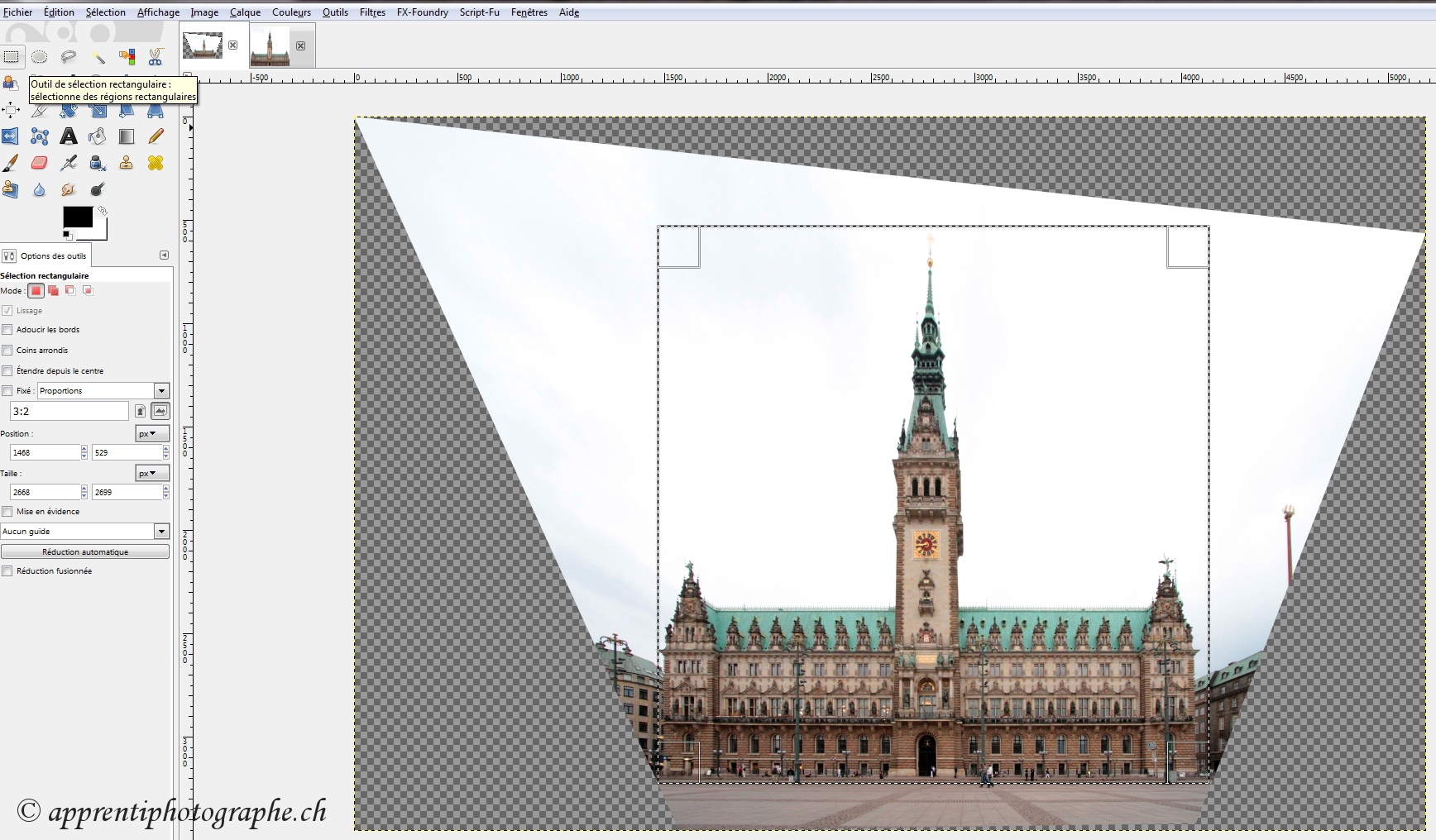
Task: Open the Calque menu
Action: click(245, 12)
